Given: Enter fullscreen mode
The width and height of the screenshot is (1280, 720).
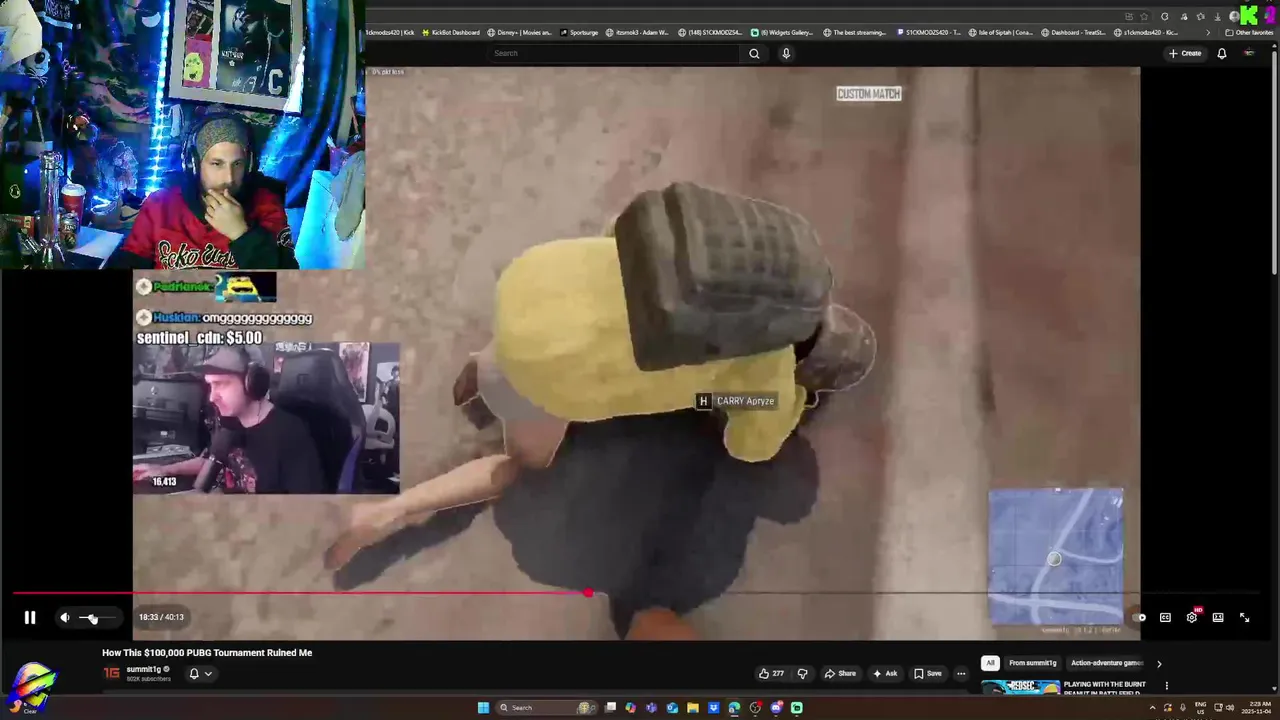Looking at the screenshot, I should [1245, 617].
